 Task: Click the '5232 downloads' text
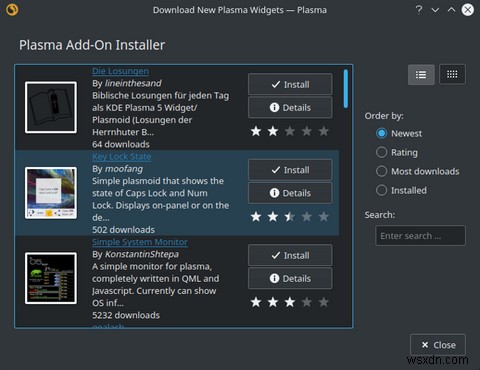coord(126,315)
